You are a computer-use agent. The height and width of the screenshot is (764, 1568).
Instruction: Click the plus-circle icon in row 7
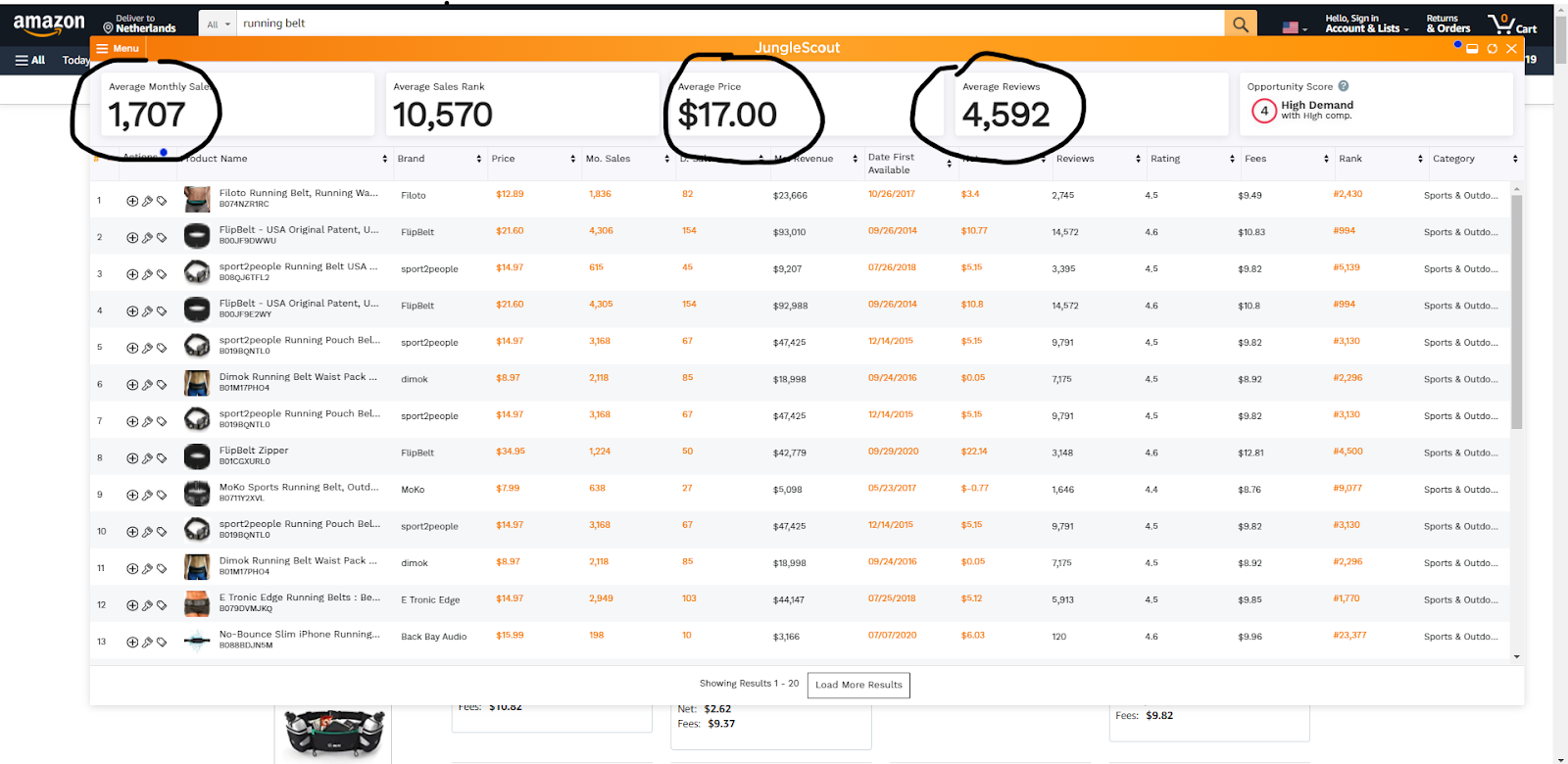pyautogui.click(x=132, y=421)
